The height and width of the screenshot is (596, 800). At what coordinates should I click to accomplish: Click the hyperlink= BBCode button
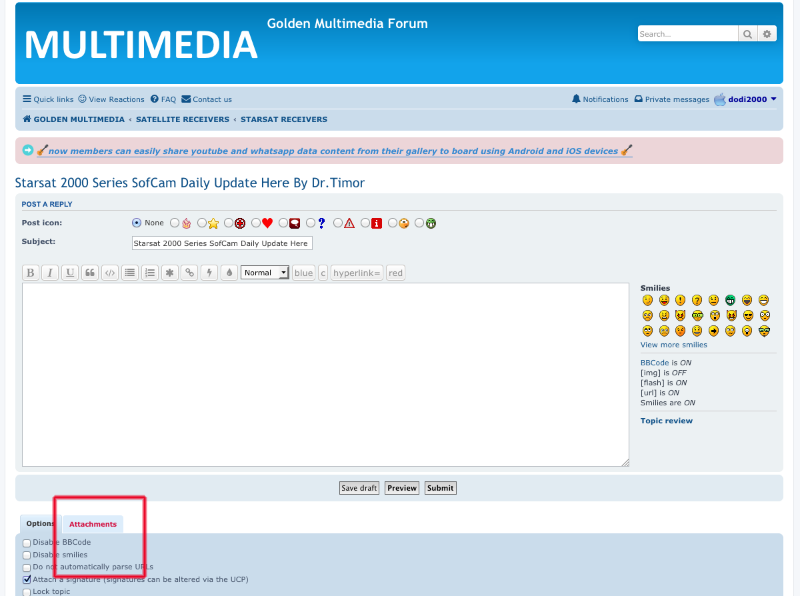(x=357, y=273)
